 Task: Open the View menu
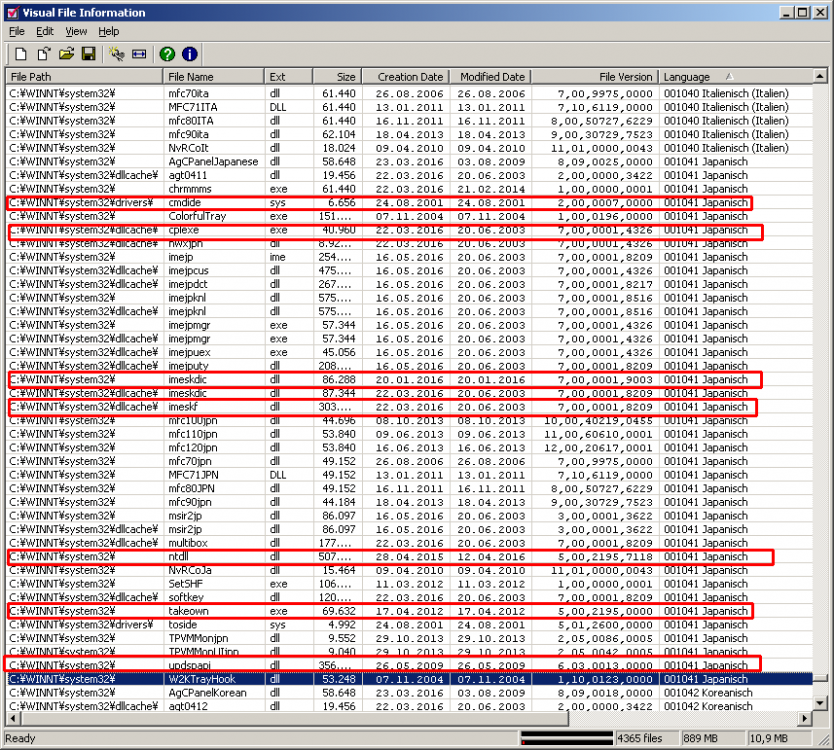coord(76,32)
